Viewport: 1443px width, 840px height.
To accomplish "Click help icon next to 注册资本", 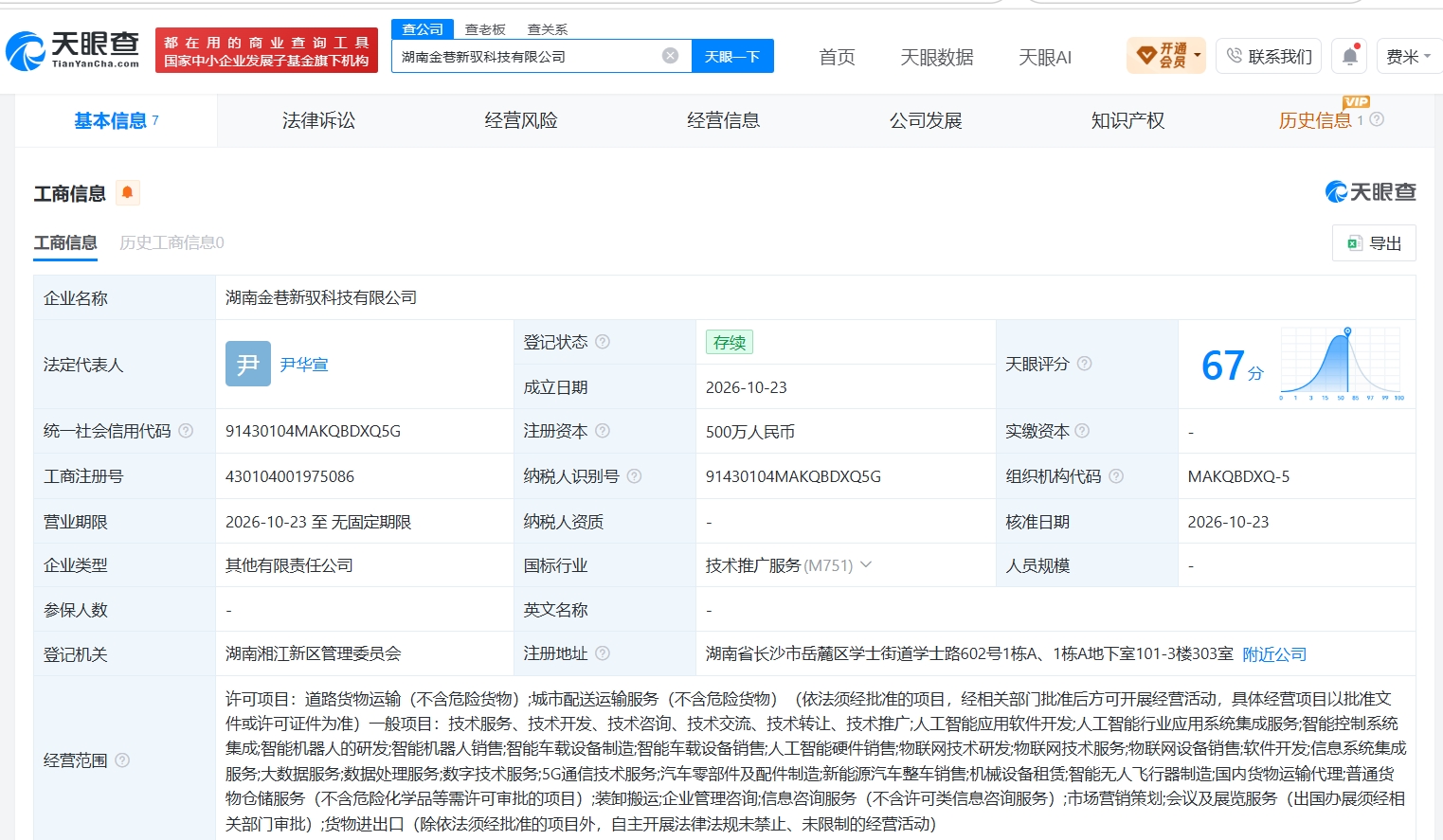I will click(602, 431).
